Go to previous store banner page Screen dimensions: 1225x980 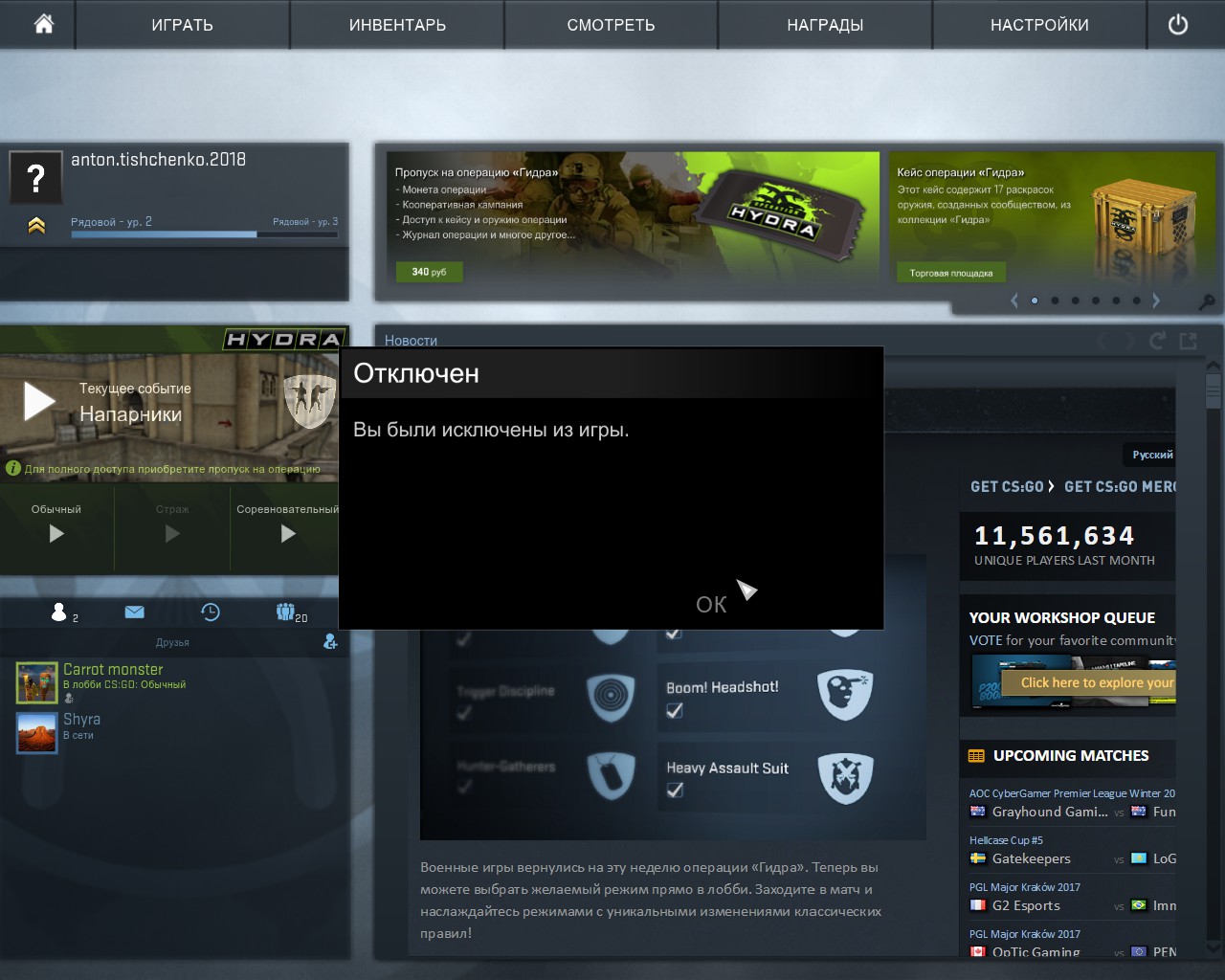click(x=1014, y=301)
